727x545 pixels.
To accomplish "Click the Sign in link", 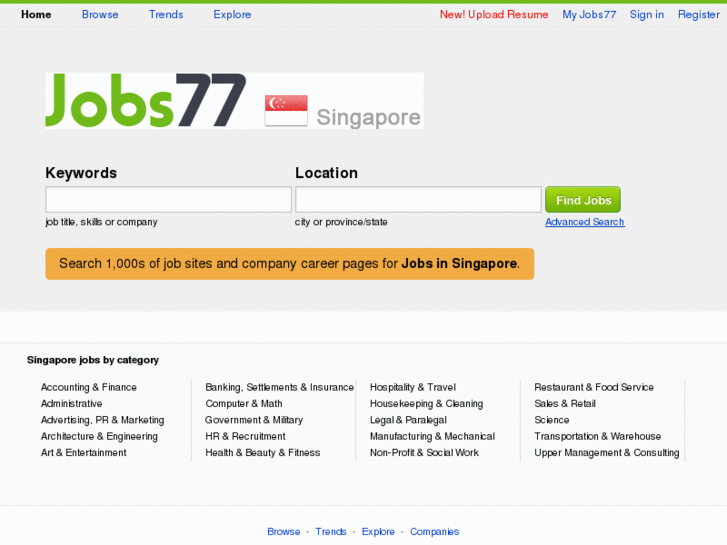I will 647,14.
